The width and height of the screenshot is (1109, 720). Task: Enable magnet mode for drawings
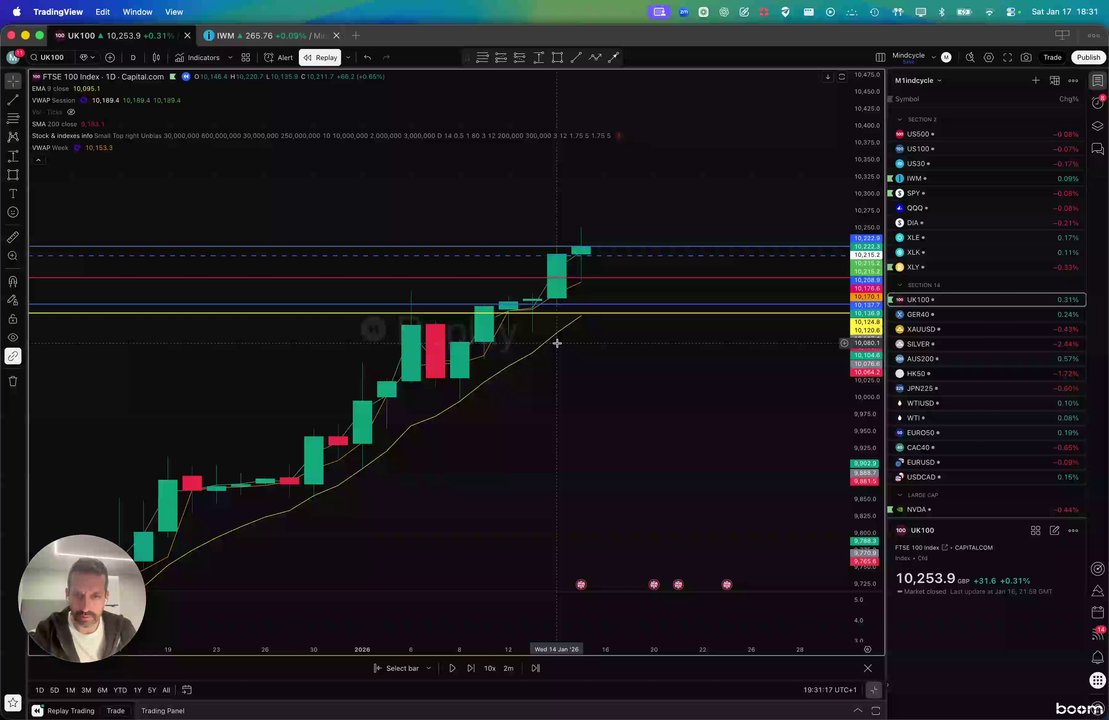pyautogui.click(x=13, y=281)
